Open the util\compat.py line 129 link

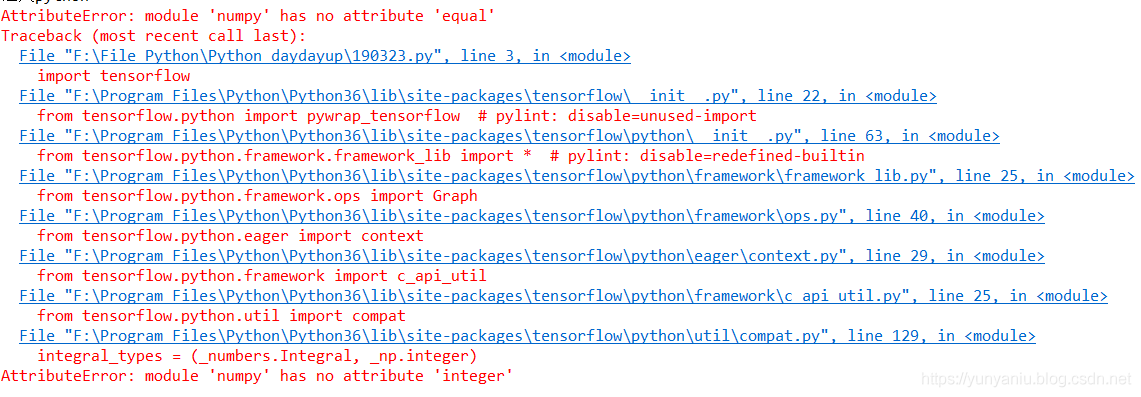[x=528, y=336]
